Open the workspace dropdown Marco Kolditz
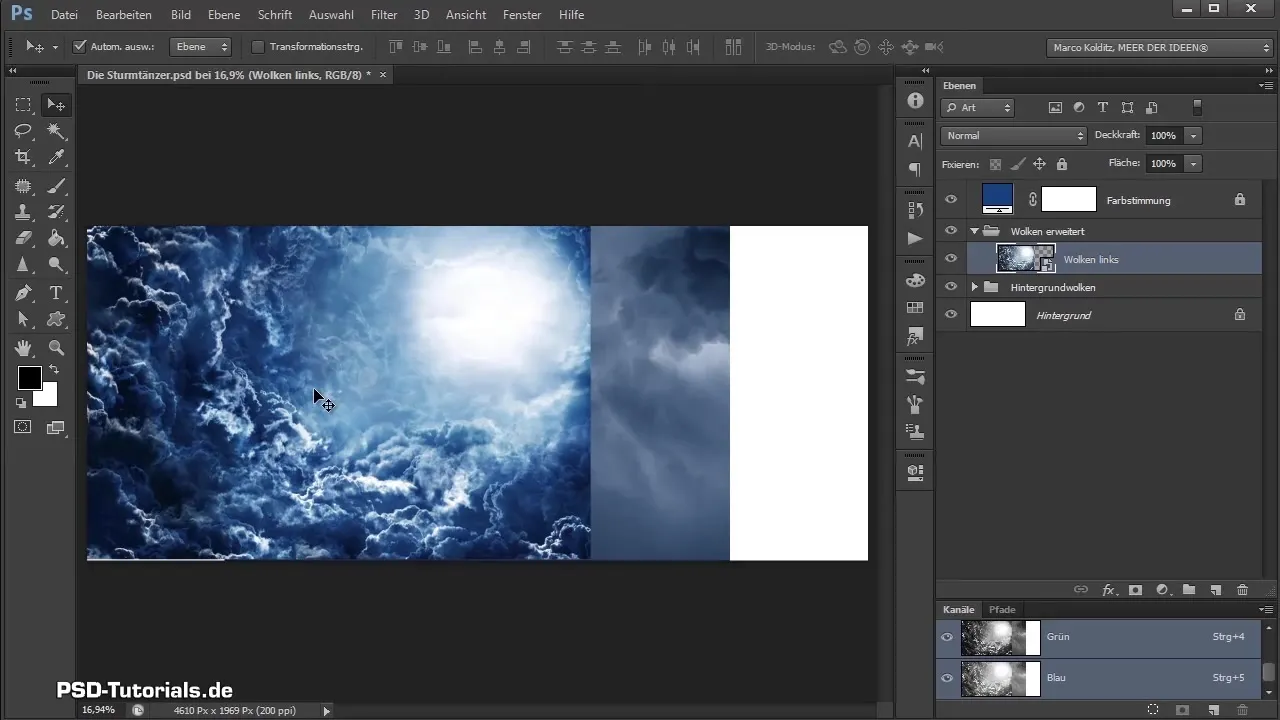The image size is (1280, 720). 1160,47
